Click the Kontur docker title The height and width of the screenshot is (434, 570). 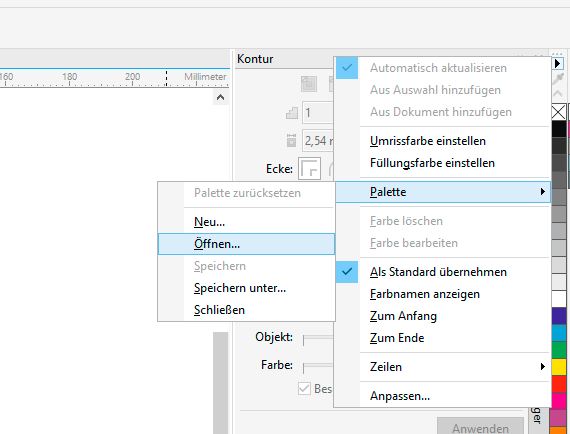pos(255,59)
